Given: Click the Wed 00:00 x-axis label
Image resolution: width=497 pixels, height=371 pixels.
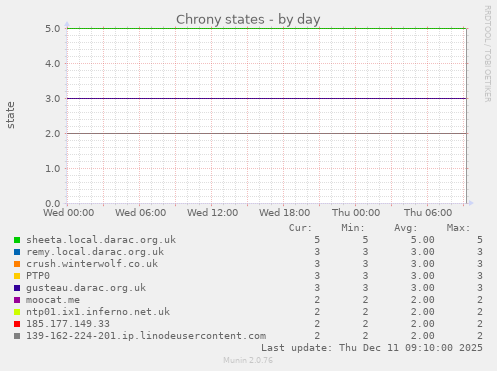Looking at the screenshot, I should pos(69,213).
